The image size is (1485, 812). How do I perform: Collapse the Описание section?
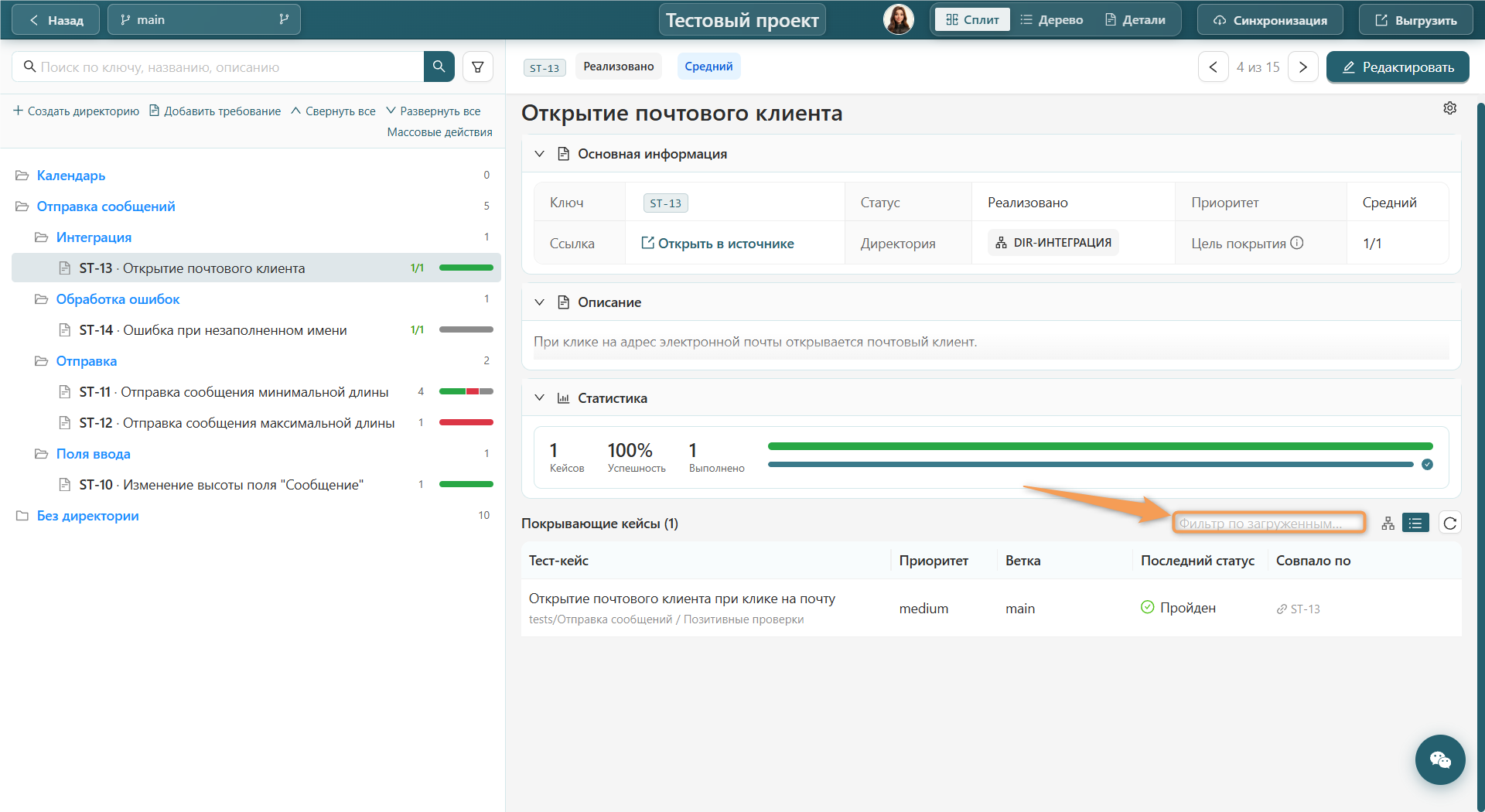(x=540, y=302)
